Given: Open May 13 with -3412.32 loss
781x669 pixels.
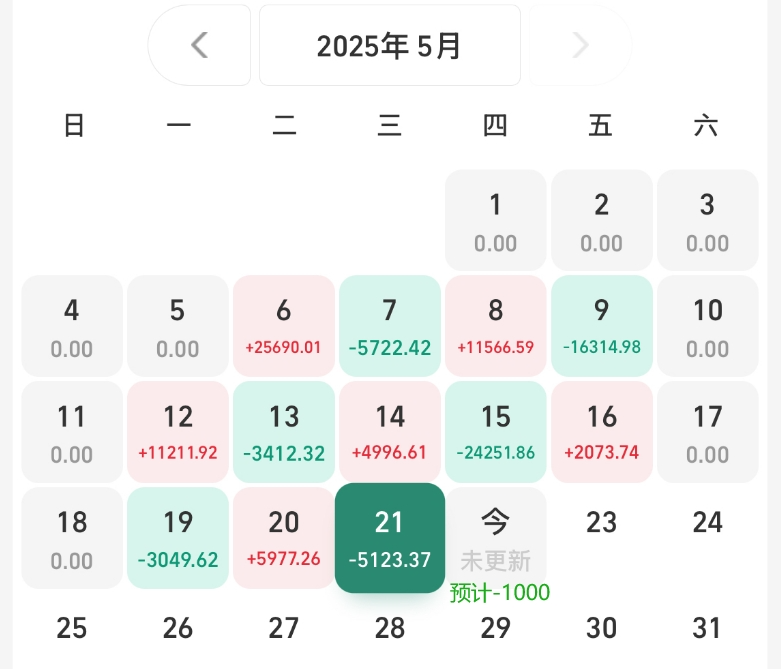Looking at the screenshot, I should pos(284,432).
